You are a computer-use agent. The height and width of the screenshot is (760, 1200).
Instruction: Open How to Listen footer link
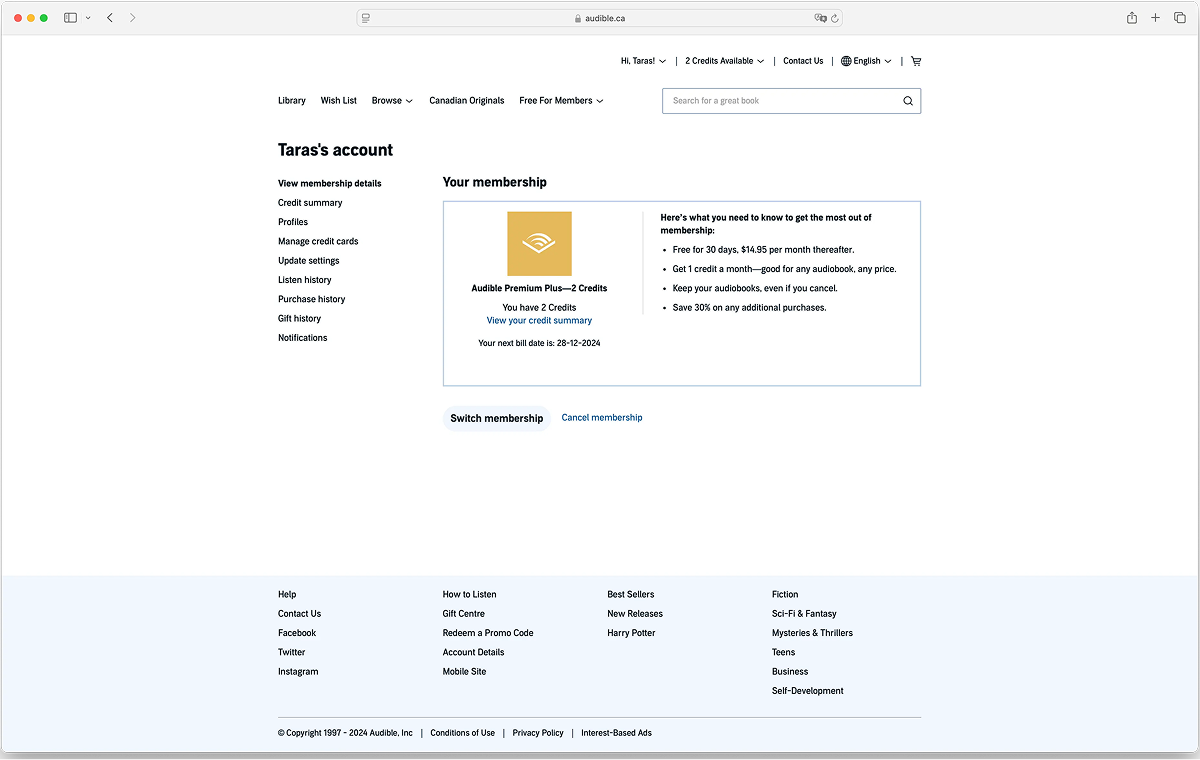click(470, 595)
